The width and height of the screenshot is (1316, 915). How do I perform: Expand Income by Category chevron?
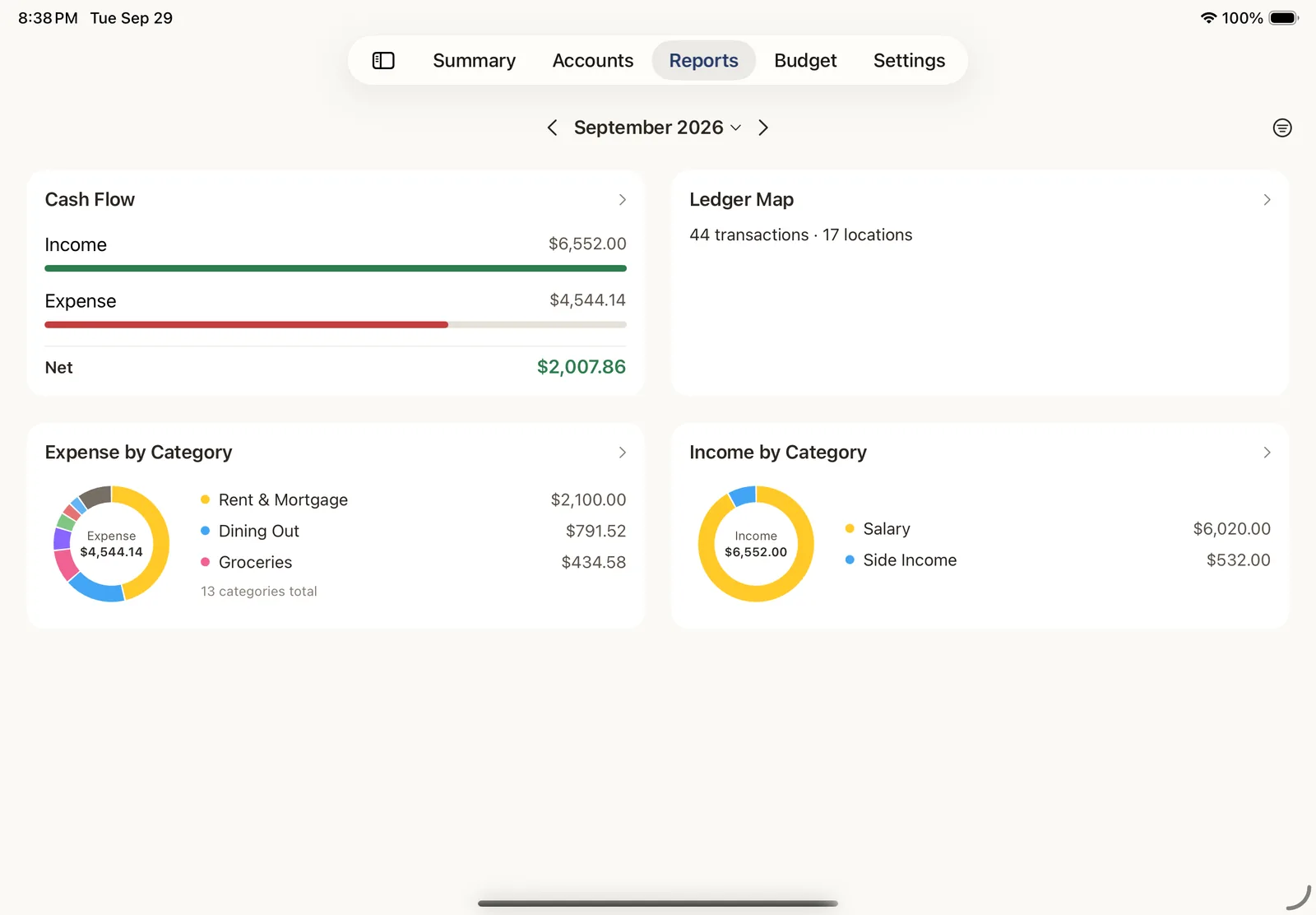pos(1267,453)
